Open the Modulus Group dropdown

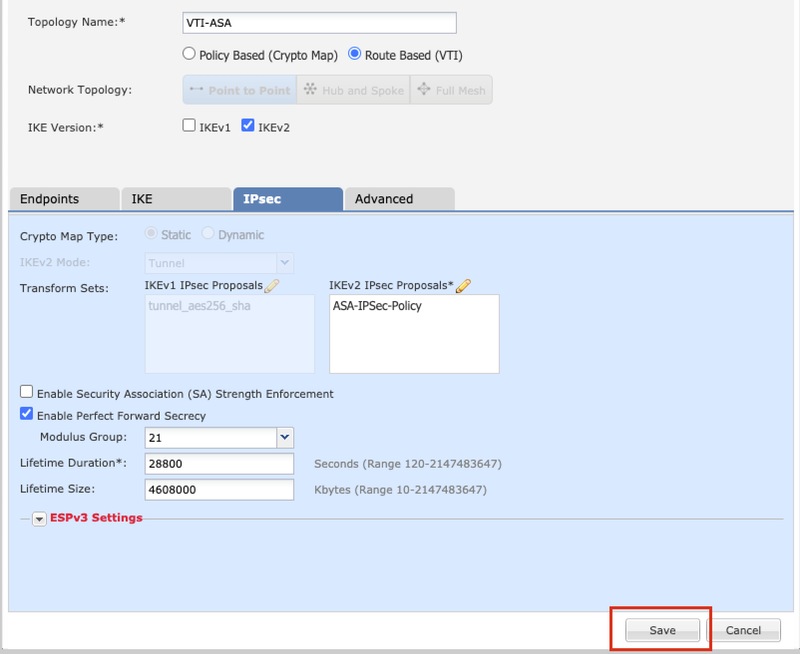tap(285, 437)
